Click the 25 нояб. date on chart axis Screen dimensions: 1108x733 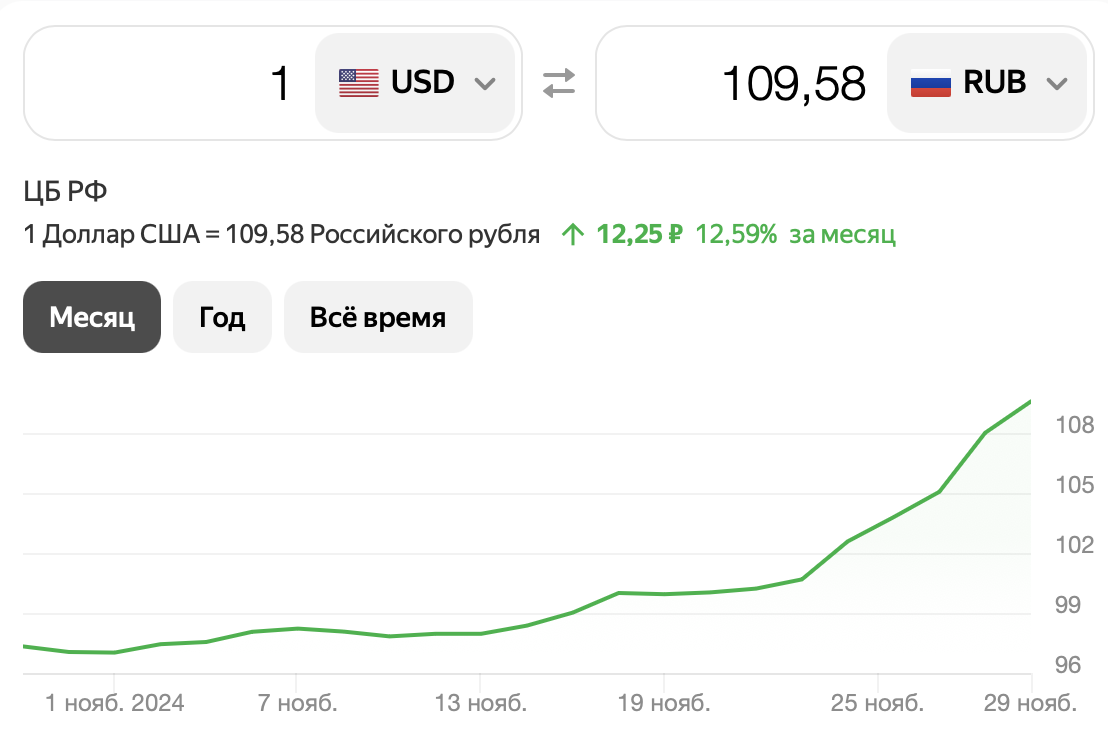[x=877, y=703]
